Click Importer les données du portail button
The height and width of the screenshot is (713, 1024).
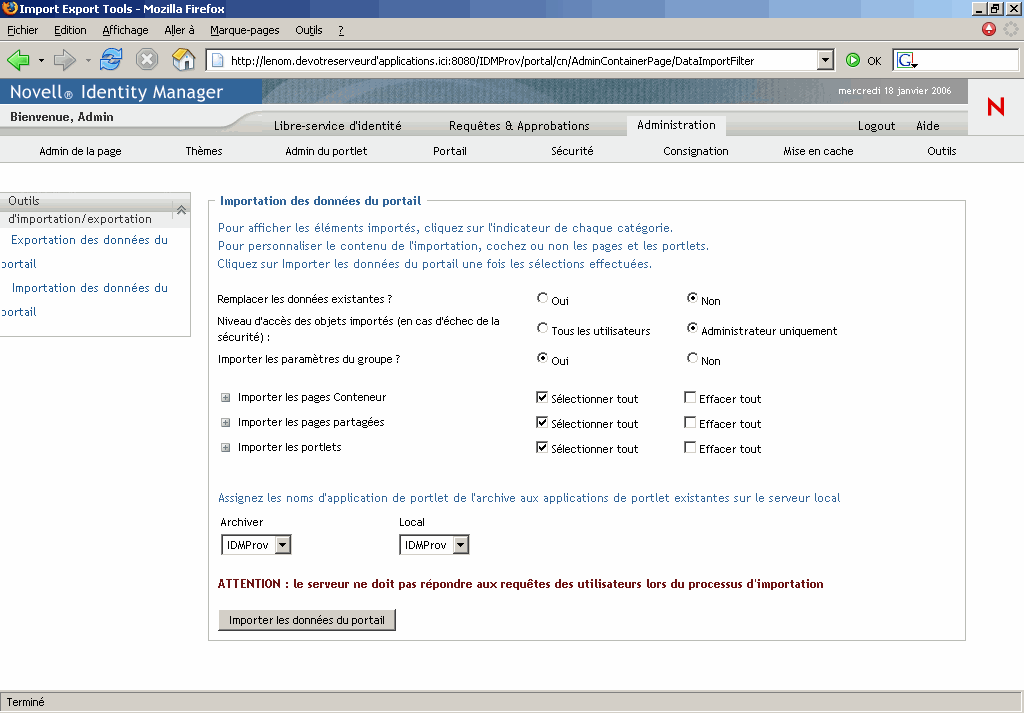307,620
